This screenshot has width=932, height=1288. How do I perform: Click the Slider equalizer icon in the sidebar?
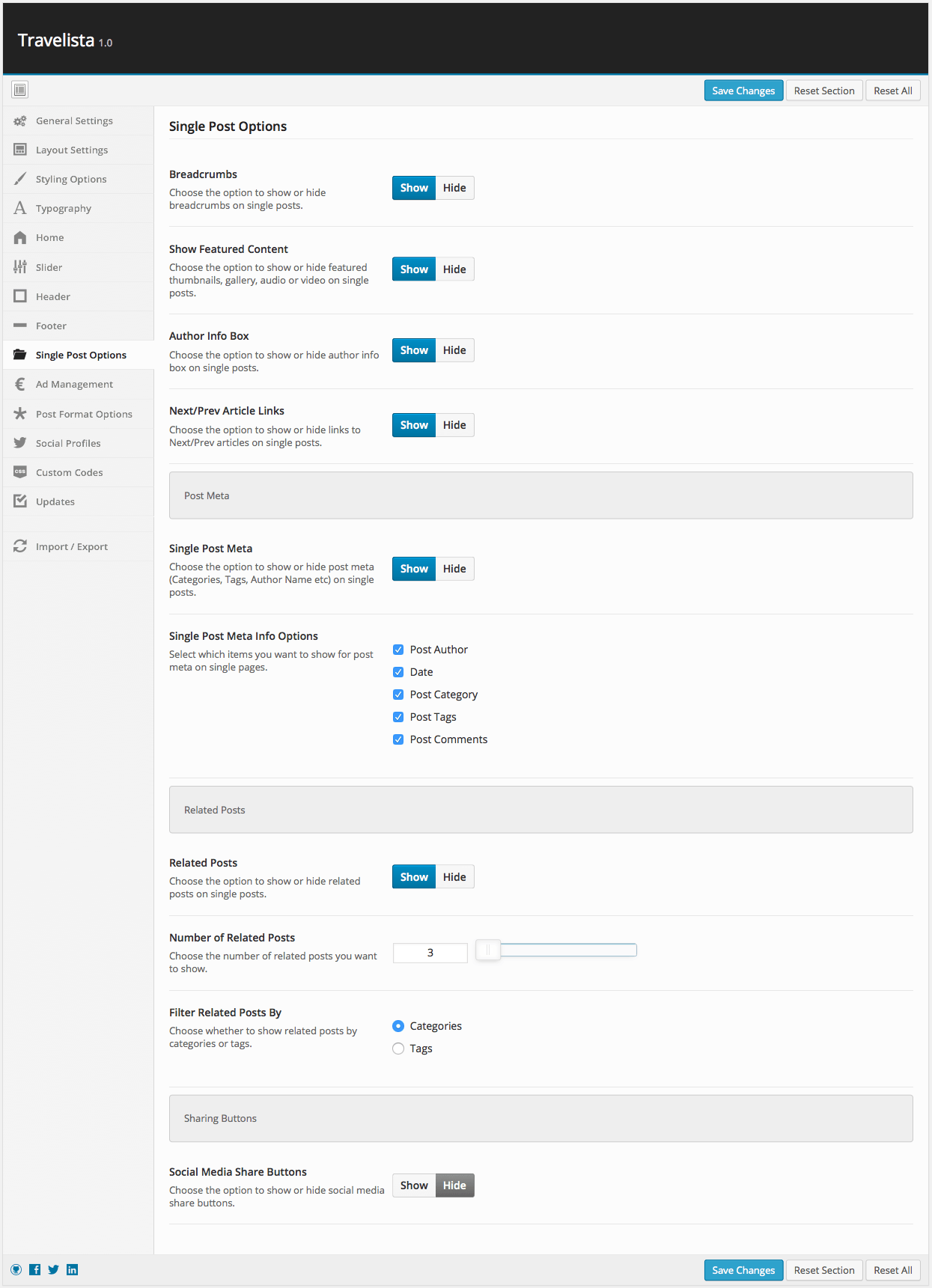[20, 266]
